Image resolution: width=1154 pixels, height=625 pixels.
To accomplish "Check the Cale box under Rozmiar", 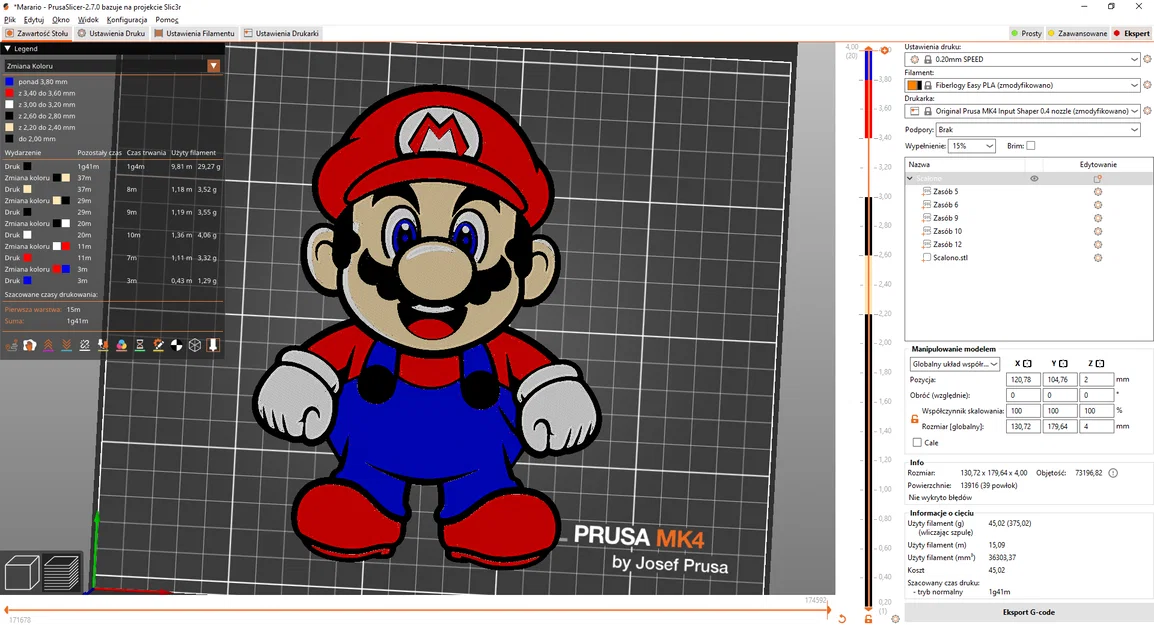I will point(918,442).
